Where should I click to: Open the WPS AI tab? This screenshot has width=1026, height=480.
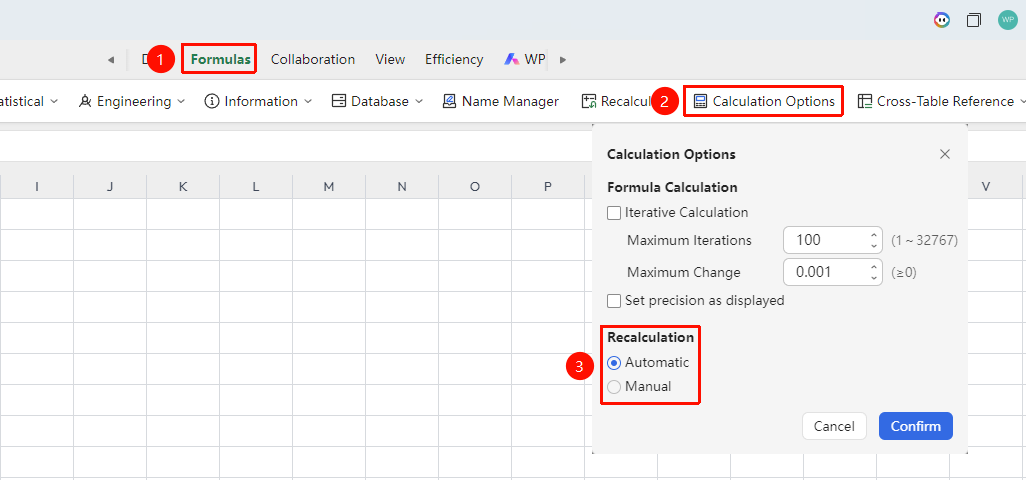pos(525,60)
